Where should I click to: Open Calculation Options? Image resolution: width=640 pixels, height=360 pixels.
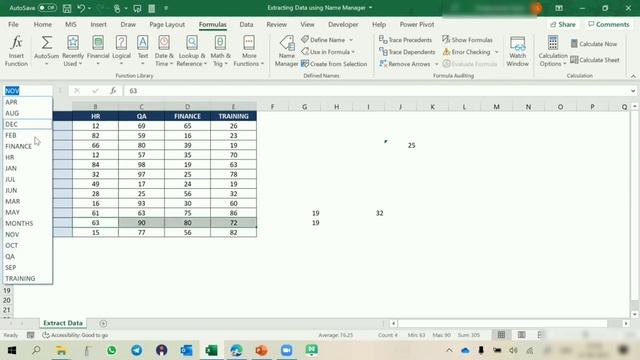point(553,51)
